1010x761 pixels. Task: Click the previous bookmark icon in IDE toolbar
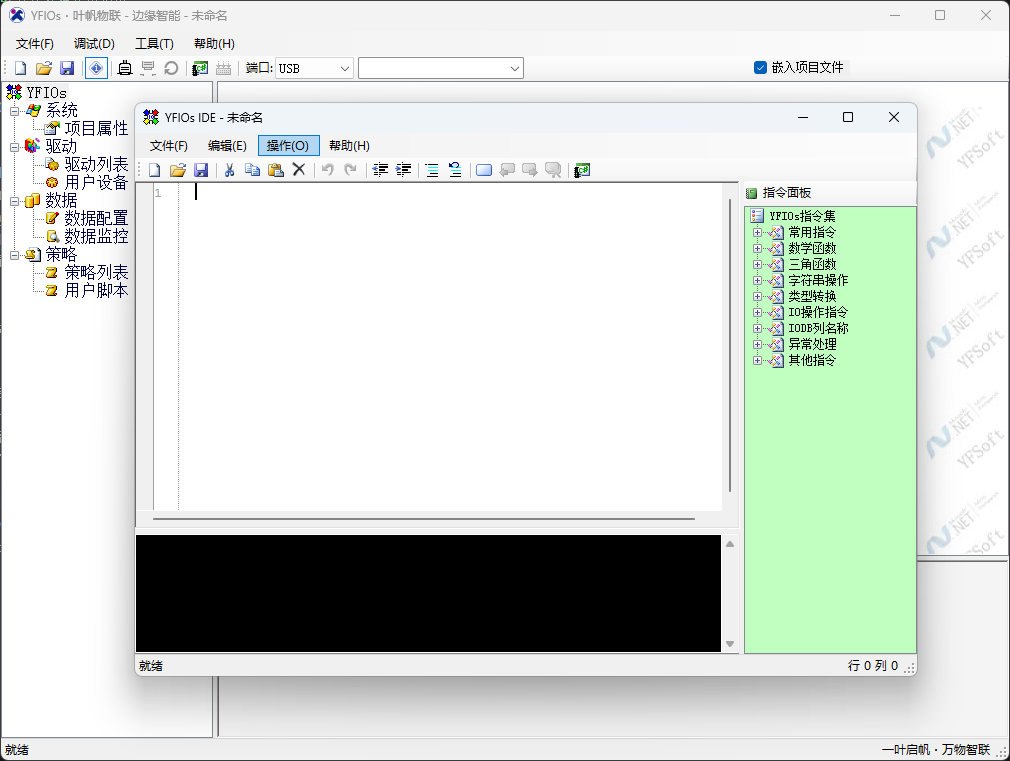[507, 170]
